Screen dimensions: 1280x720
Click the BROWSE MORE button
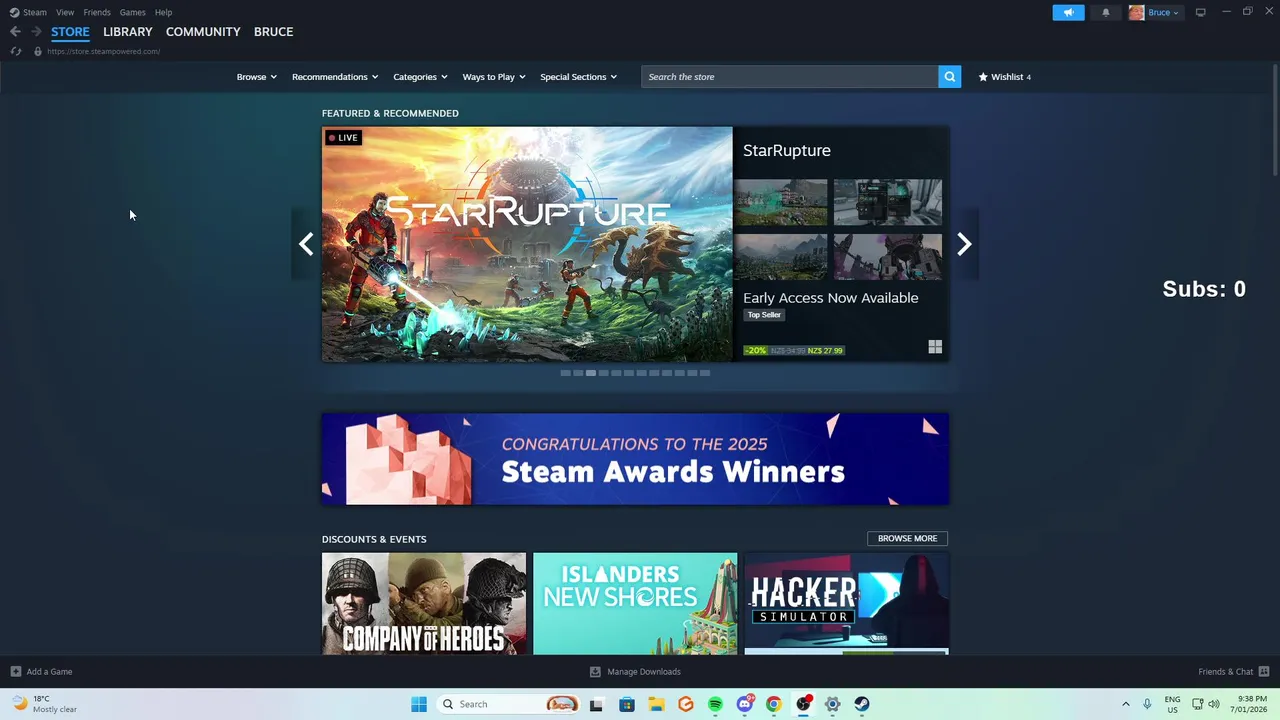(x=907, y=538)
